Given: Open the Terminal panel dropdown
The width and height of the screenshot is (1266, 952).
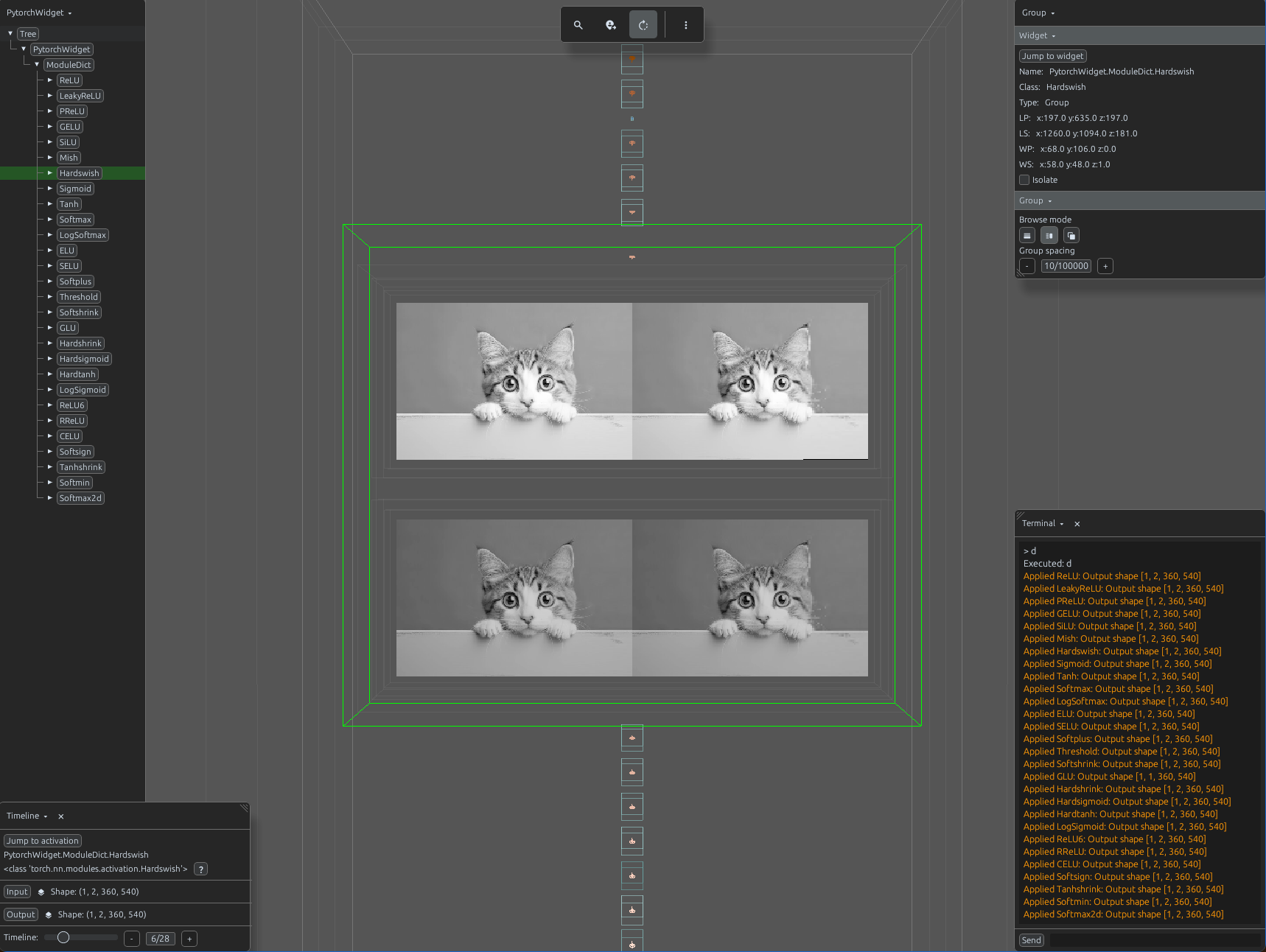Looking at the screenshot, I should tap(1043, 523).
